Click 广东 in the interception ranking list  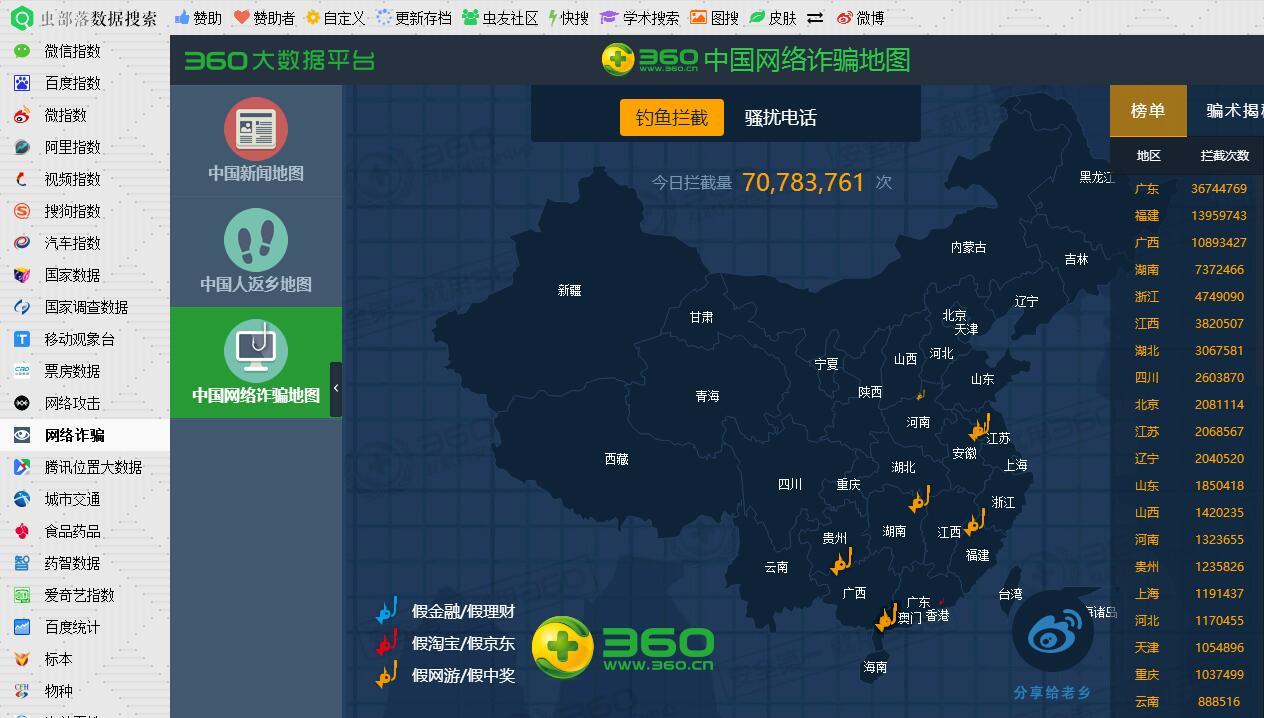coord(1147,188)
